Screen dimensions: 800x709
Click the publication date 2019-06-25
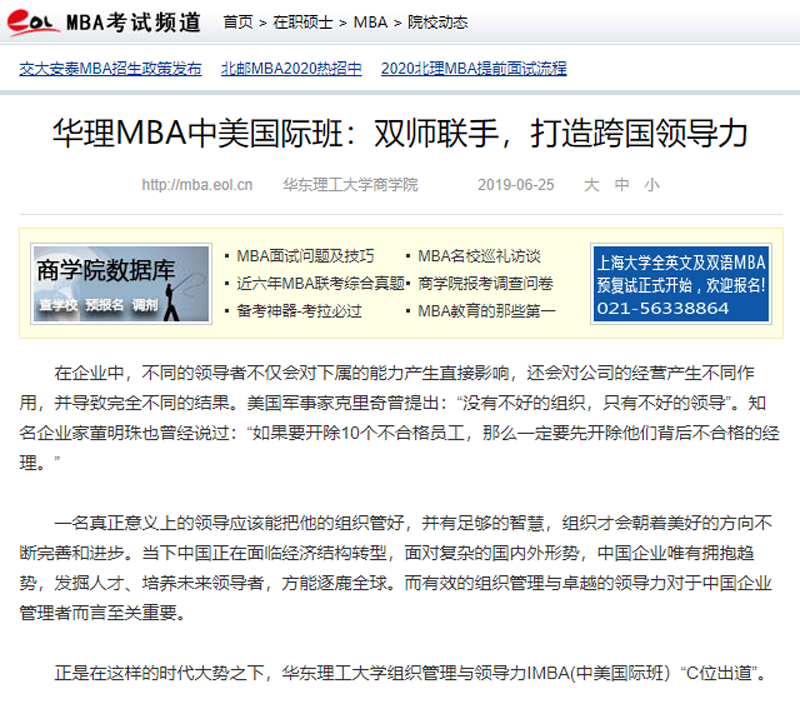(x=516, y=185)
